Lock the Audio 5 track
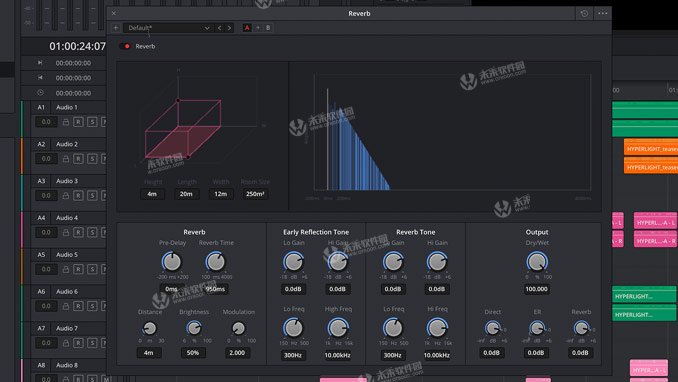The height and width of the screenshot is (382, 678). click(66, 269)
